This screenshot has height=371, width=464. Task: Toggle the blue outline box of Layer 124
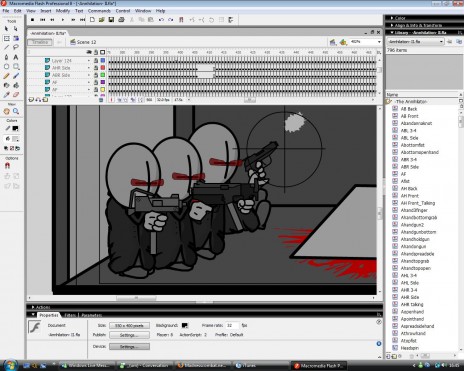103,60
